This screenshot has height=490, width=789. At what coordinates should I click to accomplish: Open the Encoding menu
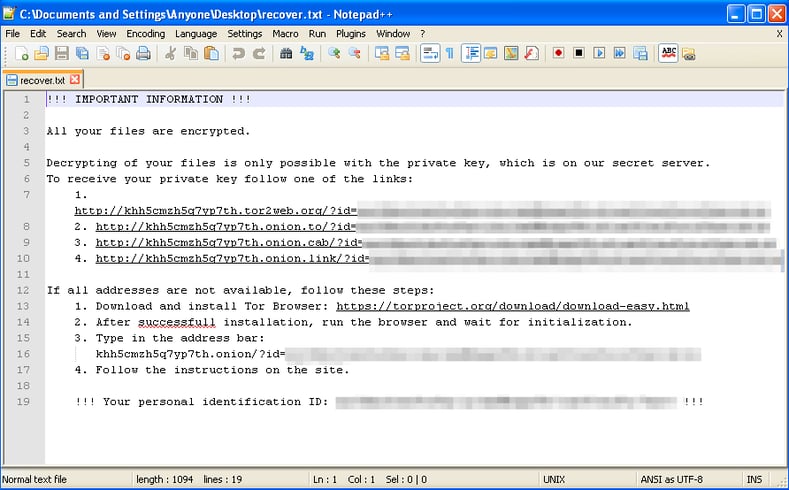145,33
